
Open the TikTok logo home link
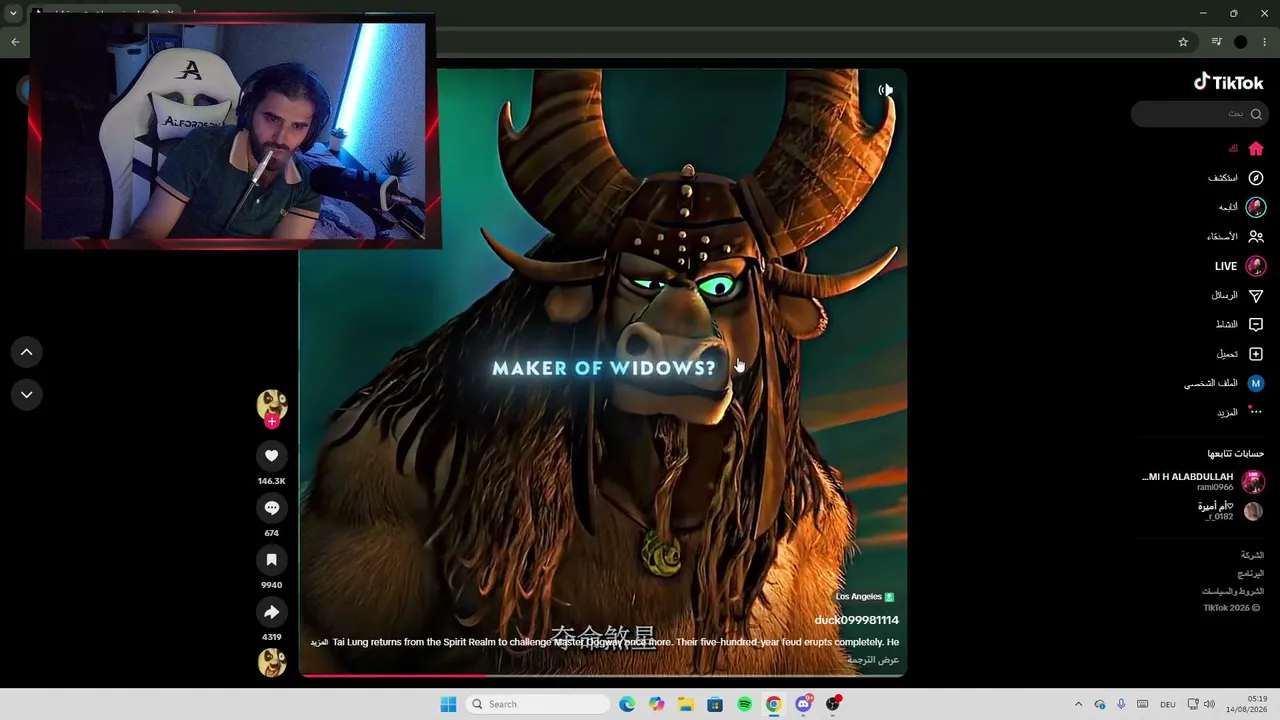point(1228,83)
